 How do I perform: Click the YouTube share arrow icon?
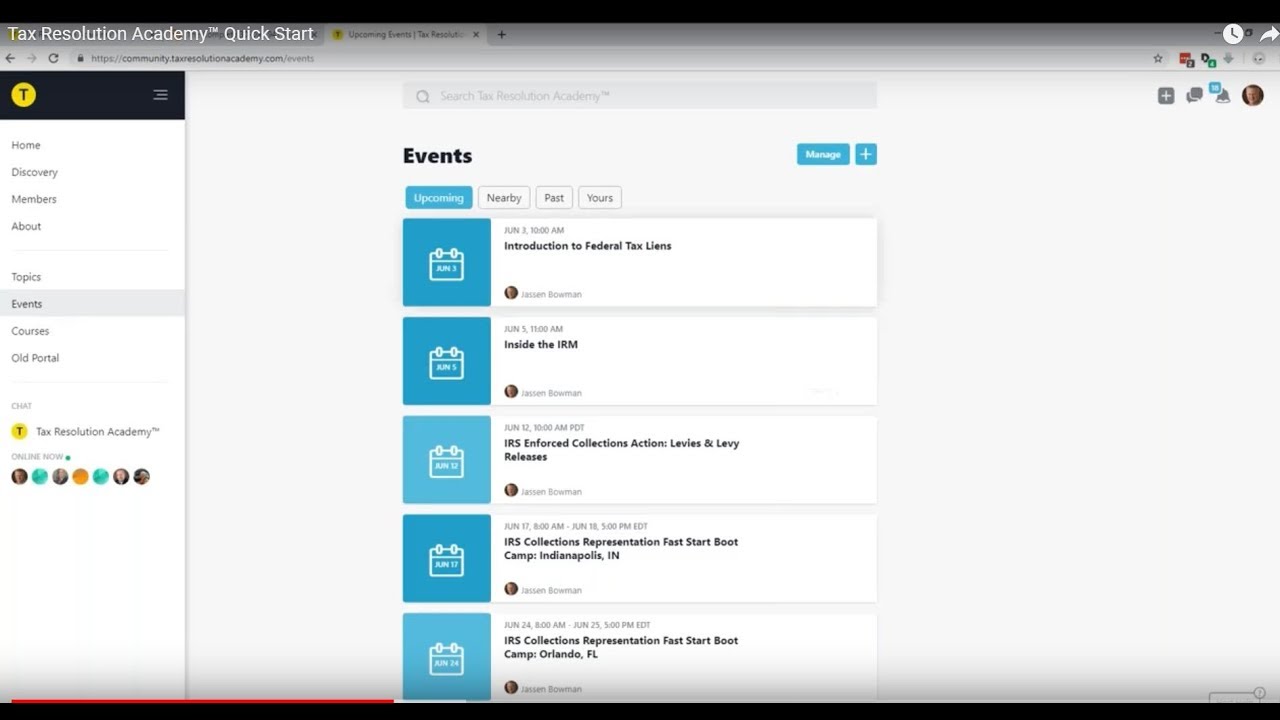click(1269, 34)
